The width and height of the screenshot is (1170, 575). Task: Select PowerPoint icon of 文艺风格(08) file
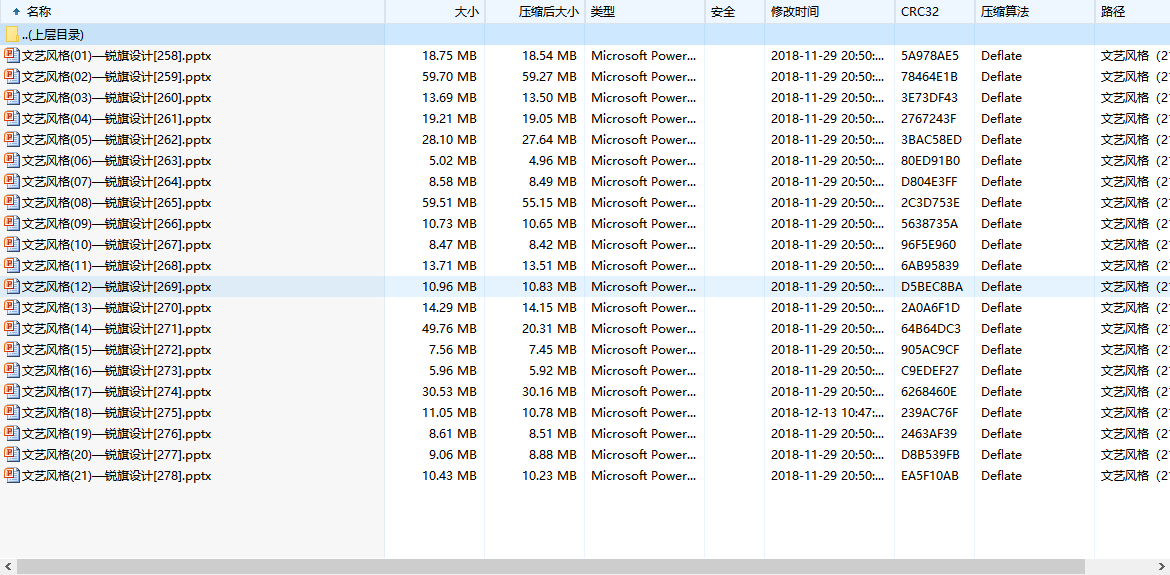point(11,202)
